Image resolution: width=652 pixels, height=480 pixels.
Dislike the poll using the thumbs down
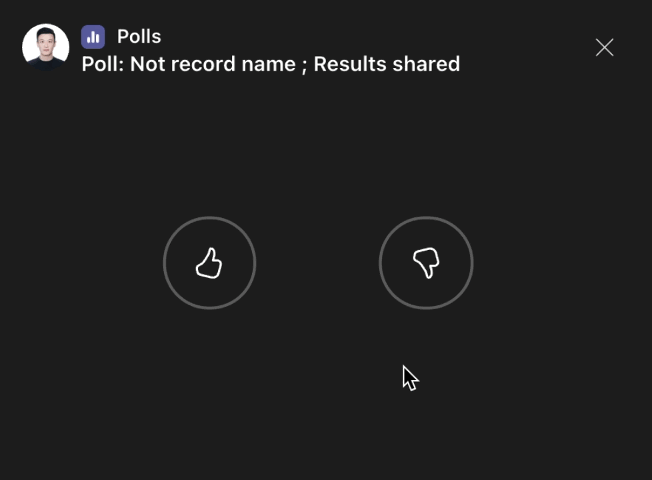pos(426,263)
